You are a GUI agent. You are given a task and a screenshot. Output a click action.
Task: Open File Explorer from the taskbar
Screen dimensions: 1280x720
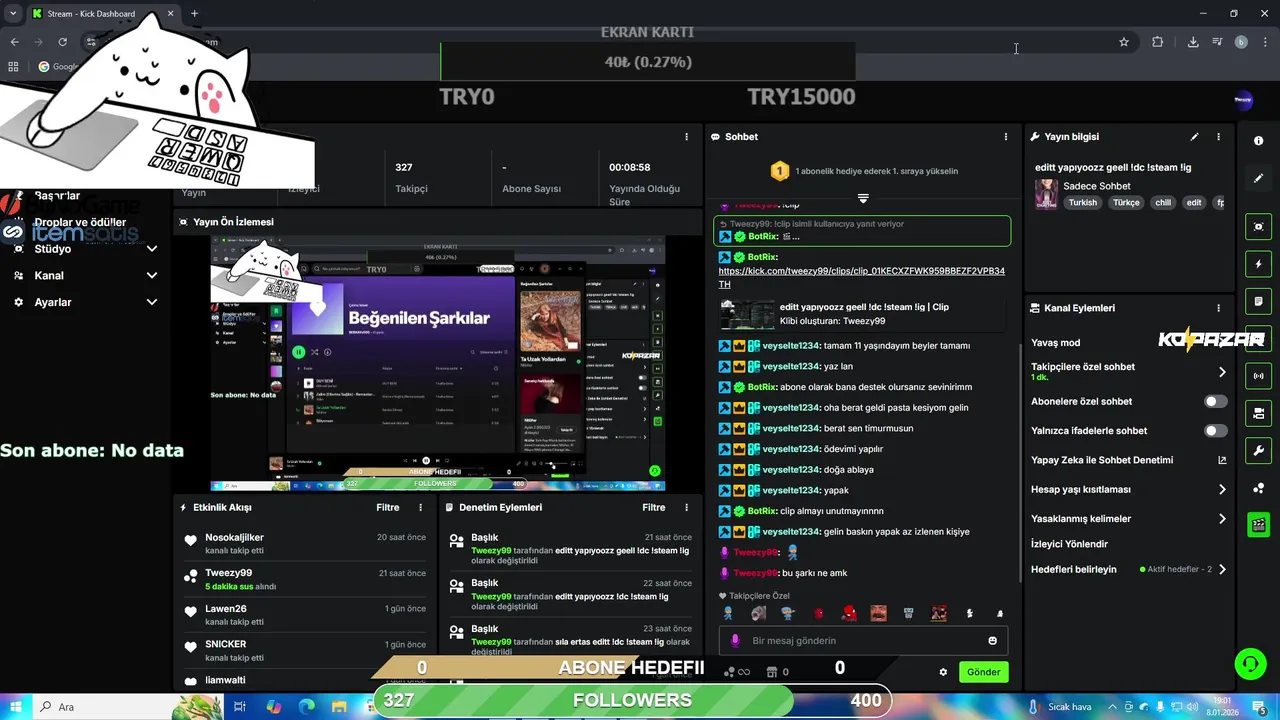(x=339, y=706)
